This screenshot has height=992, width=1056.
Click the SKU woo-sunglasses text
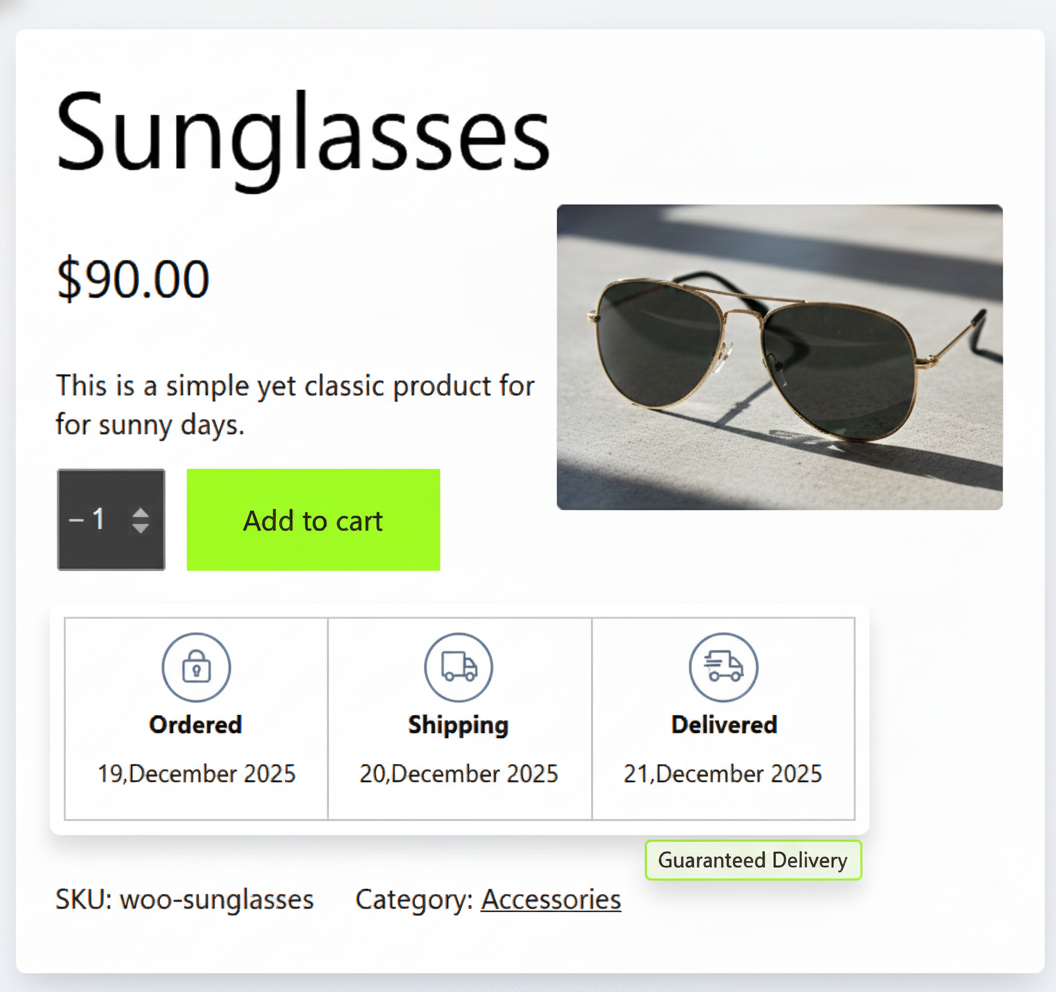185,899
